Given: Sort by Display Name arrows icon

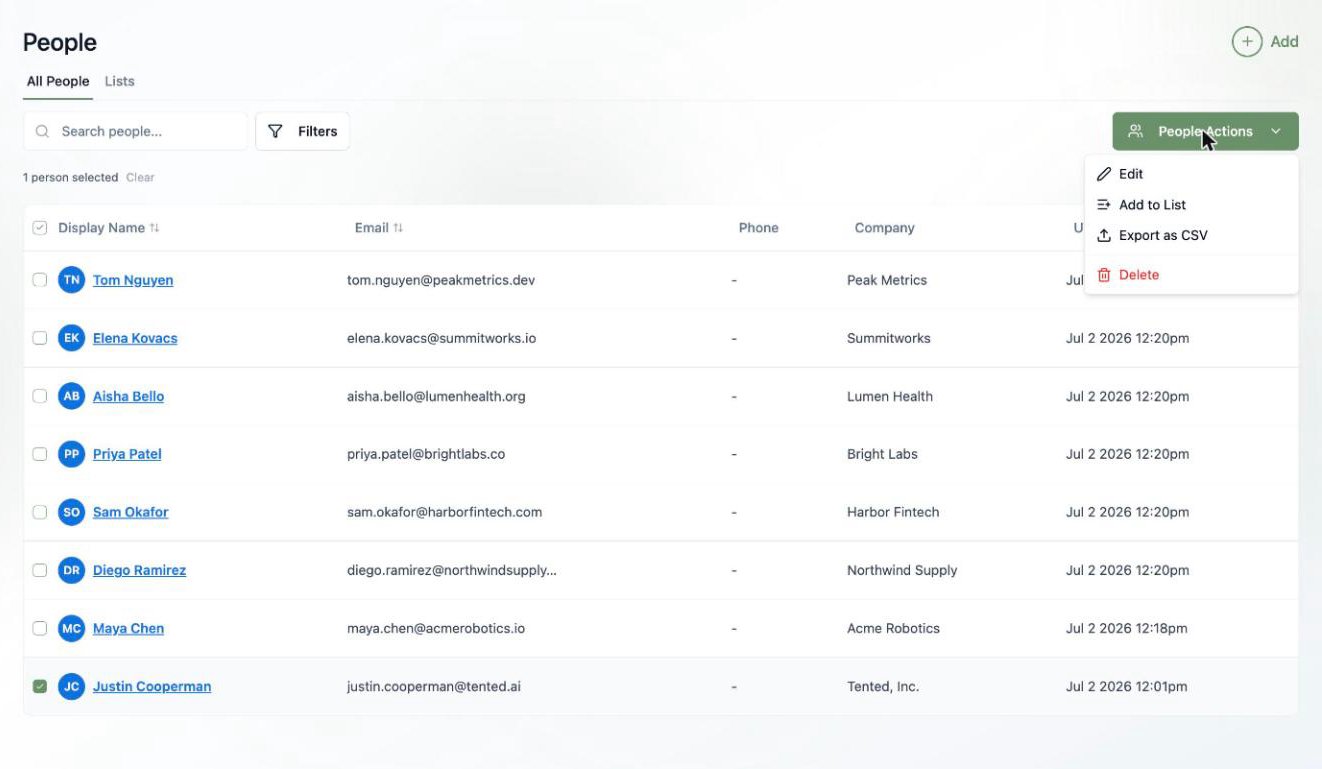Looking at the screenshot, I should 154,228.
